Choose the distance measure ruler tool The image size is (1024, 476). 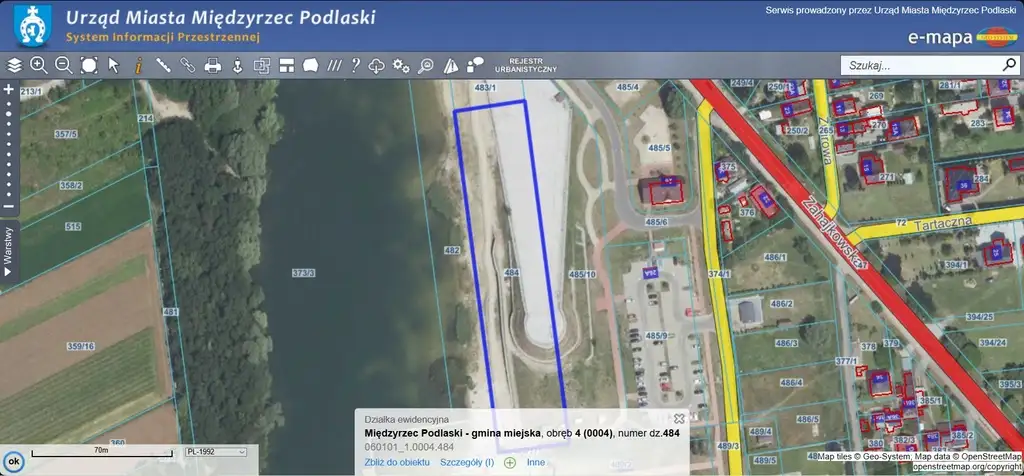click(163, 65)
